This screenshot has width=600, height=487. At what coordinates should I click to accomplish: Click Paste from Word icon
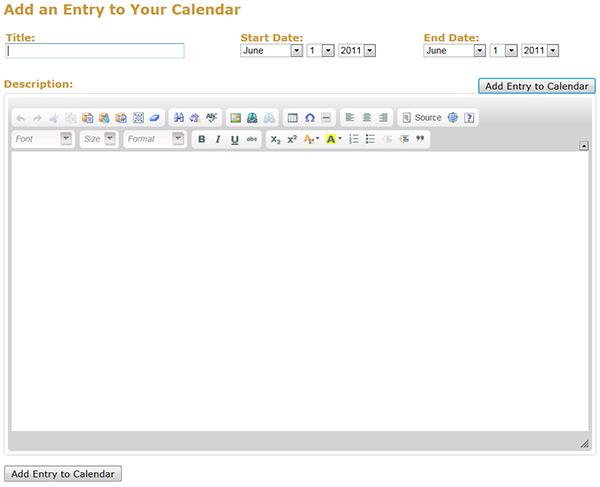coord(121,118)
